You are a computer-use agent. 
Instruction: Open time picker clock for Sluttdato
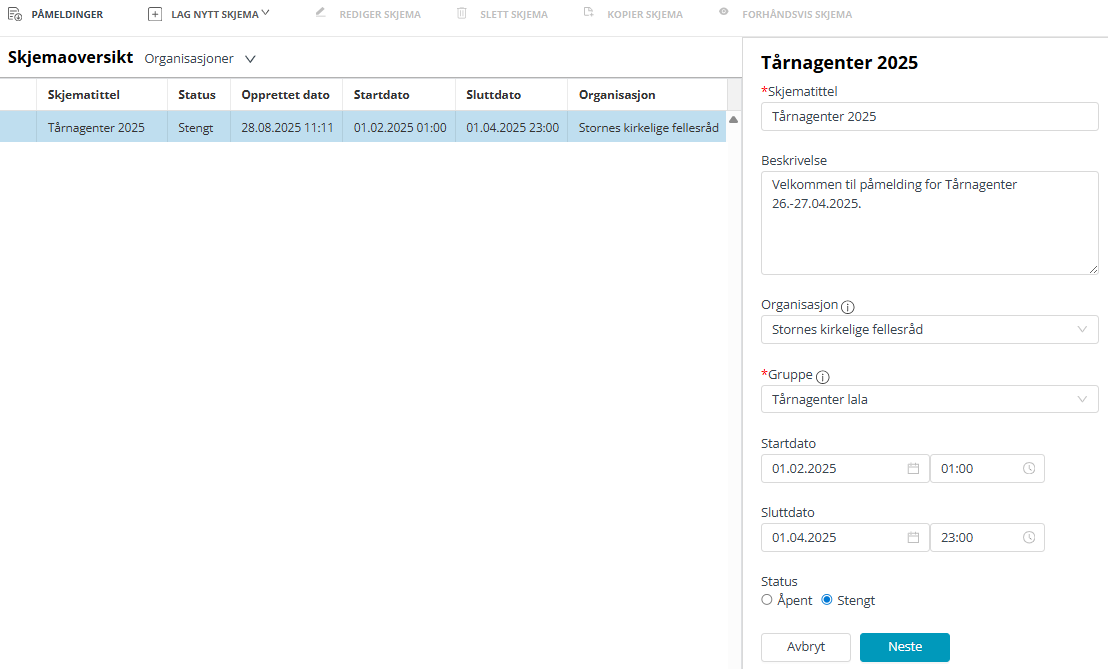click(x=1029, y=538)
